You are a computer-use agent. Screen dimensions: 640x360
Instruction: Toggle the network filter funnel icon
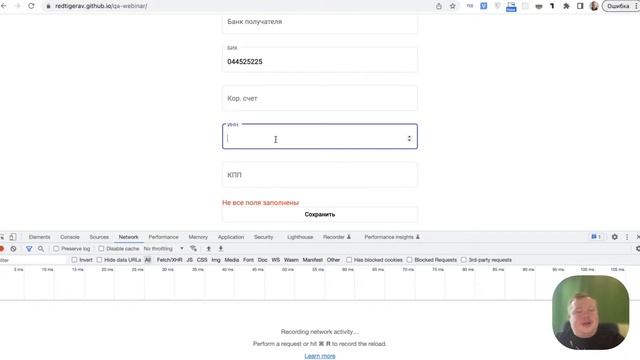point(29,249)
